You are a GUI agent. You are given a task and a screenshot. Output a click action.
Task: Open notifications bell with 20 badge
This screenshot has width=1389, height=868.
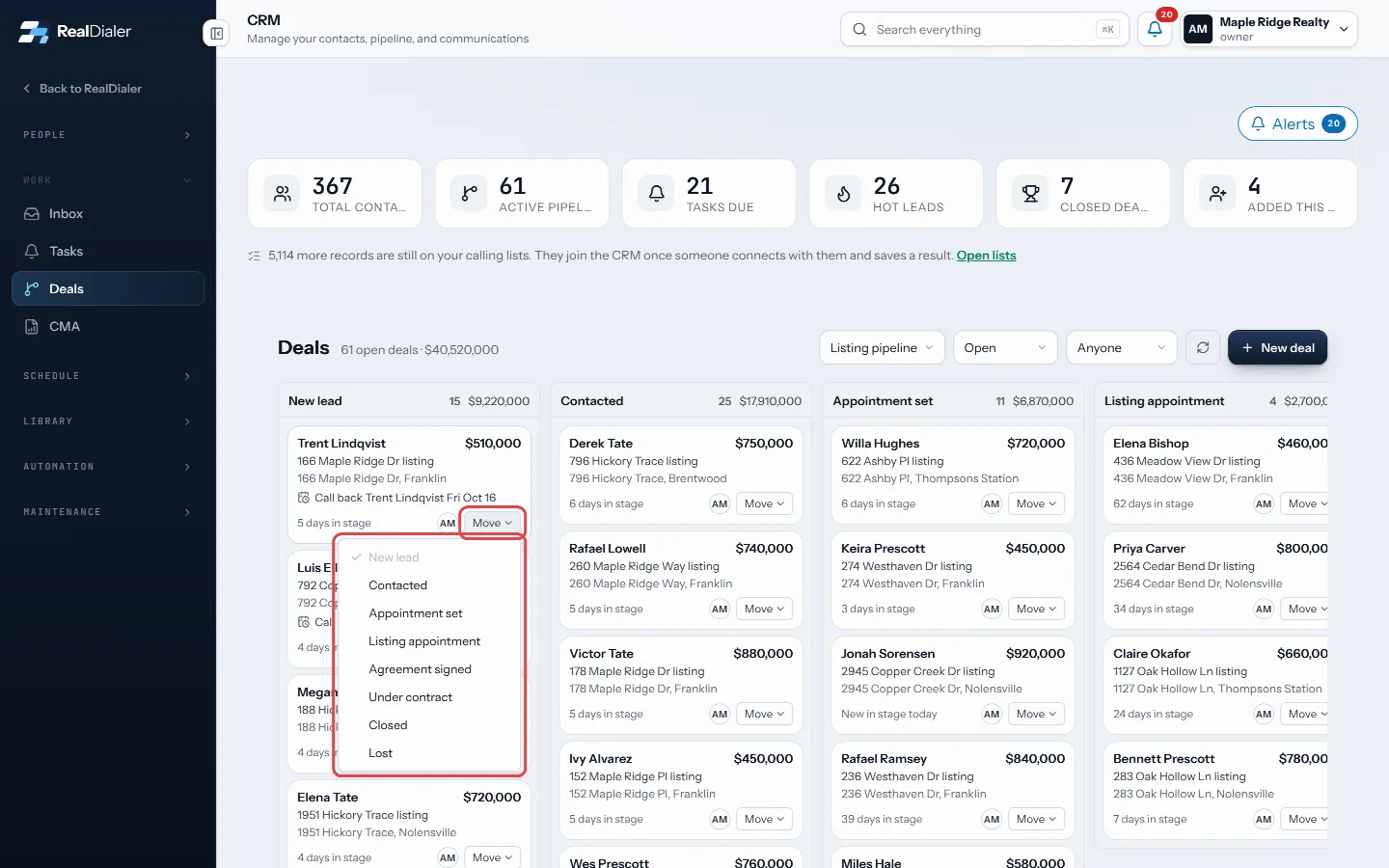click(x=1155, y=29)
